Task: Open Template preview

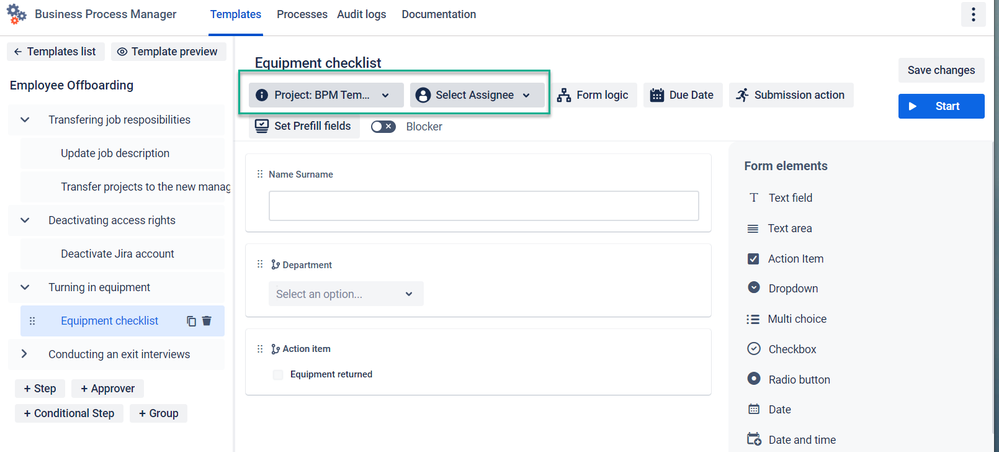Action: pyautogui.click(x=168, y=52)
